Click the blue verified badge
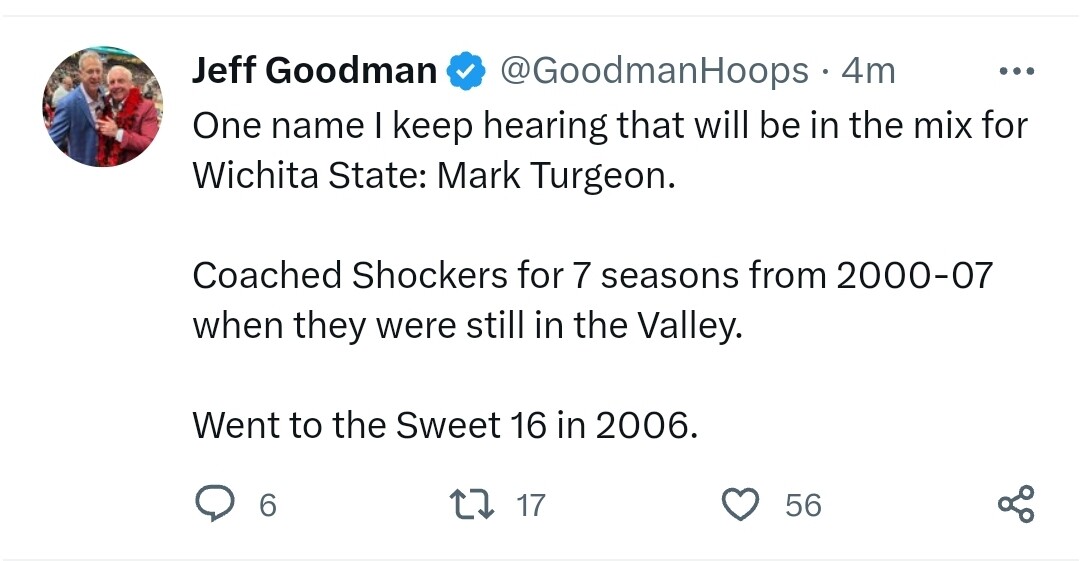This screenshot has width=1080, height=561. point(466,72)
